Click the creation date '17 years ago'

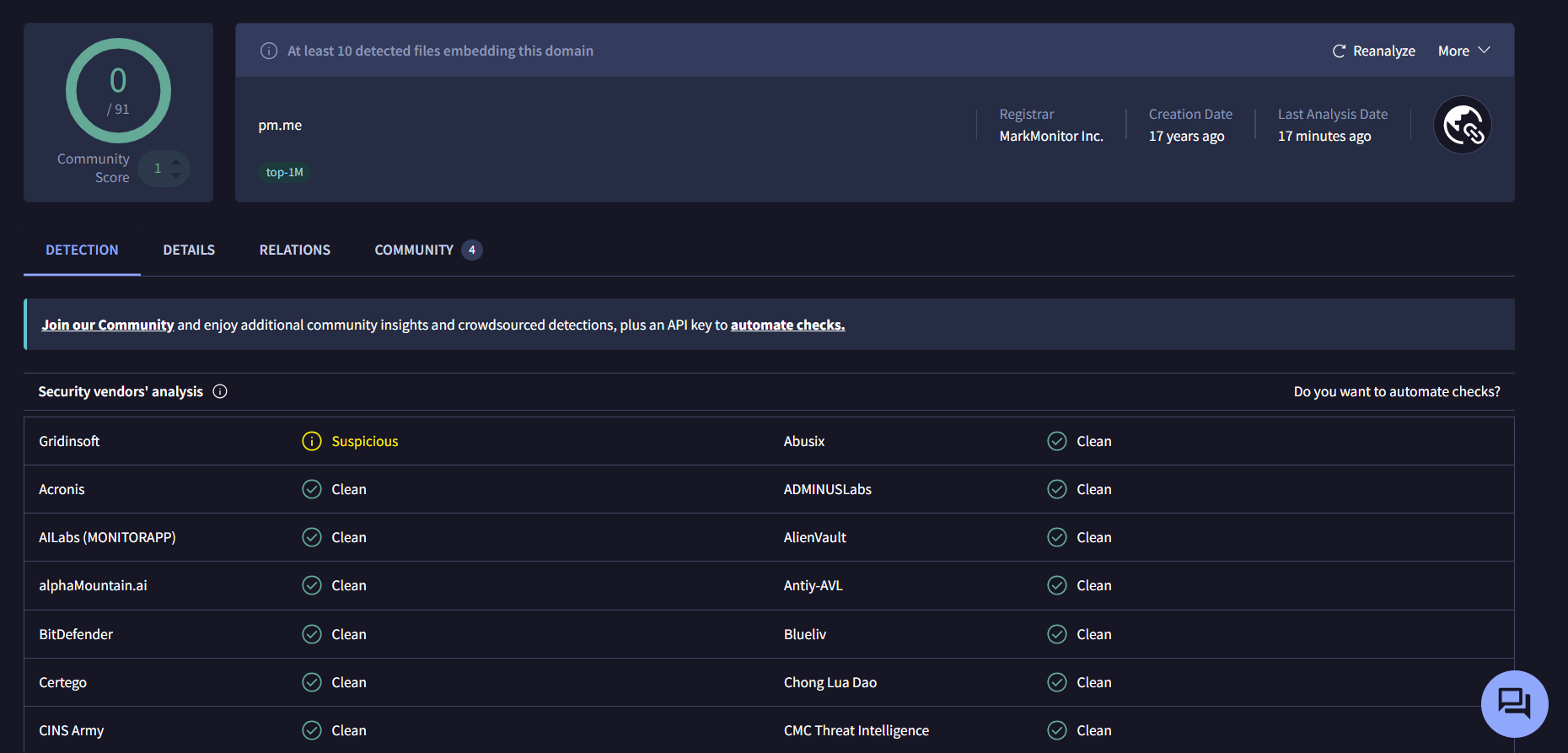(x=1186, y=136)
